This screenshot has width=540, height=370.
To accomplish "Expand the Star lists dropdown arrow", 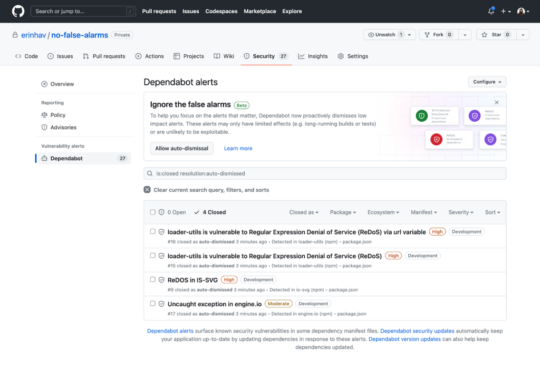I will pos(523,35).
